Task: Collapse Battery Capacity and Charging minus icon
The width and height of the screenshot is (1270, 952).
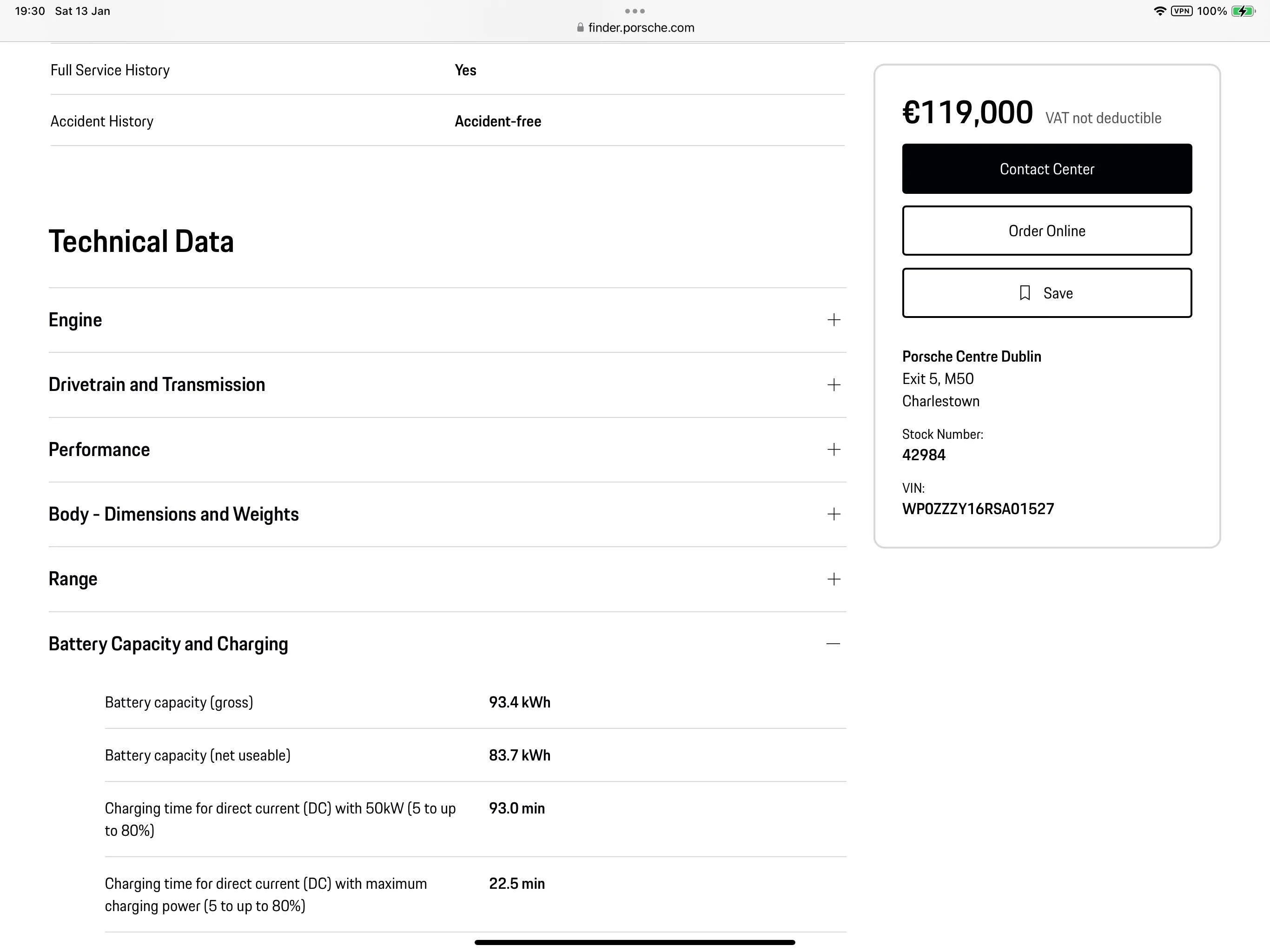Action: pos(833,644)
